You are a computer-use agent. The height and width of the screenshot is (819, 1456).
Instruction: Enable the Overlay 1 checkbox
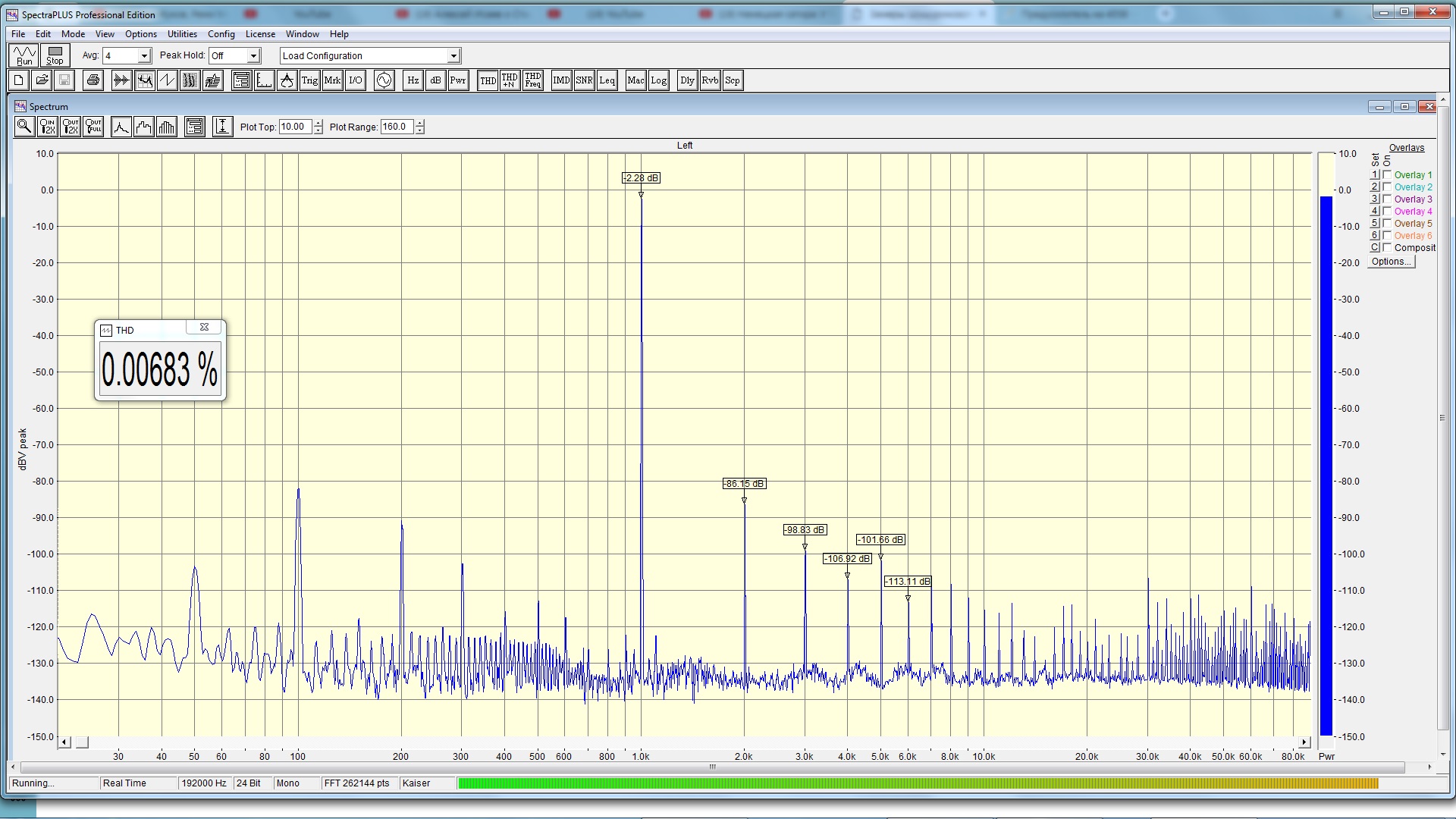pos(1387,175)
